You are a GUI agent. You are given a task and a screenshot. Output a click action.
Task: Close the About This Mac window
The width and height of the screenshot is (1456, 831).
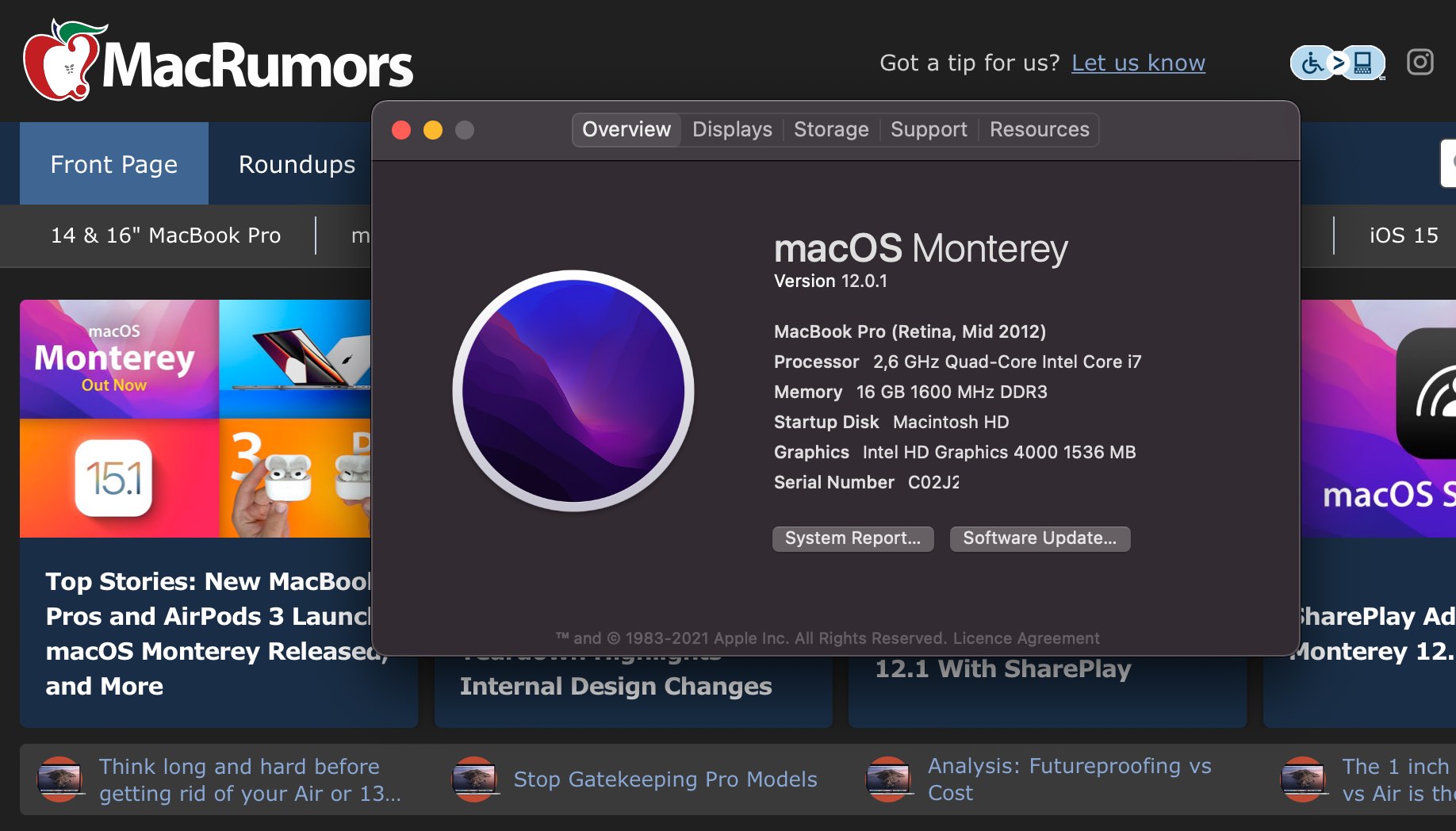401,130
